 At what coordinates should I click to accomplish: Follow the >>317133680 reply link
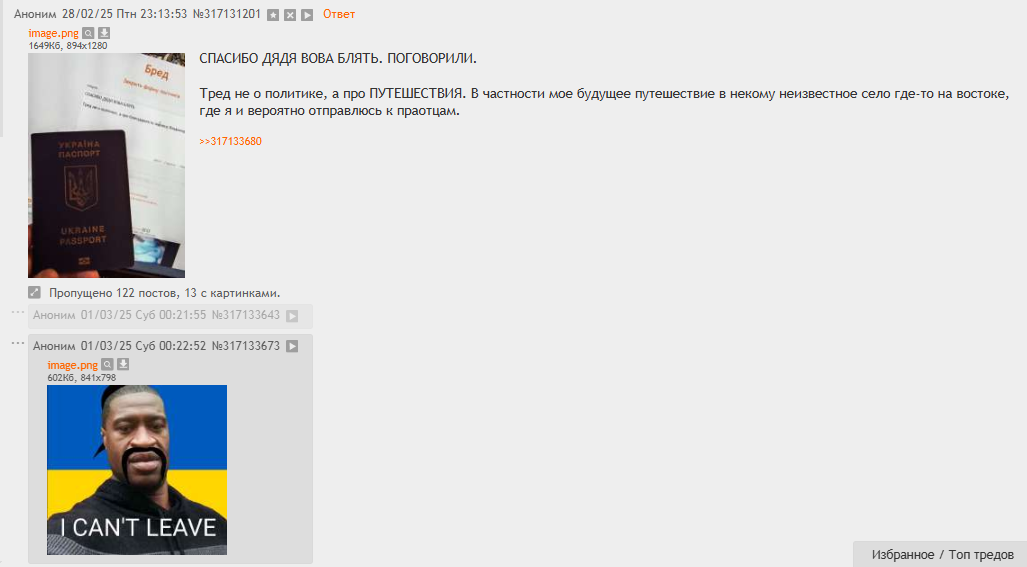[231, 141]
